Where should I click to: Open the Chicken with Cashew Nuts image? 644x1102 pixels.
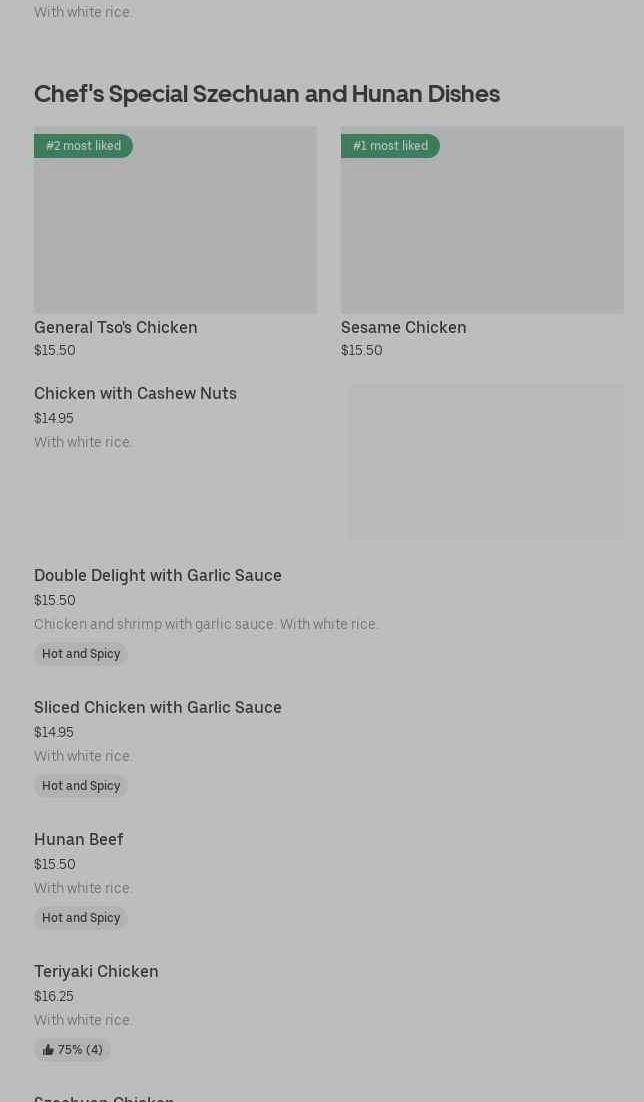point(485,462)
